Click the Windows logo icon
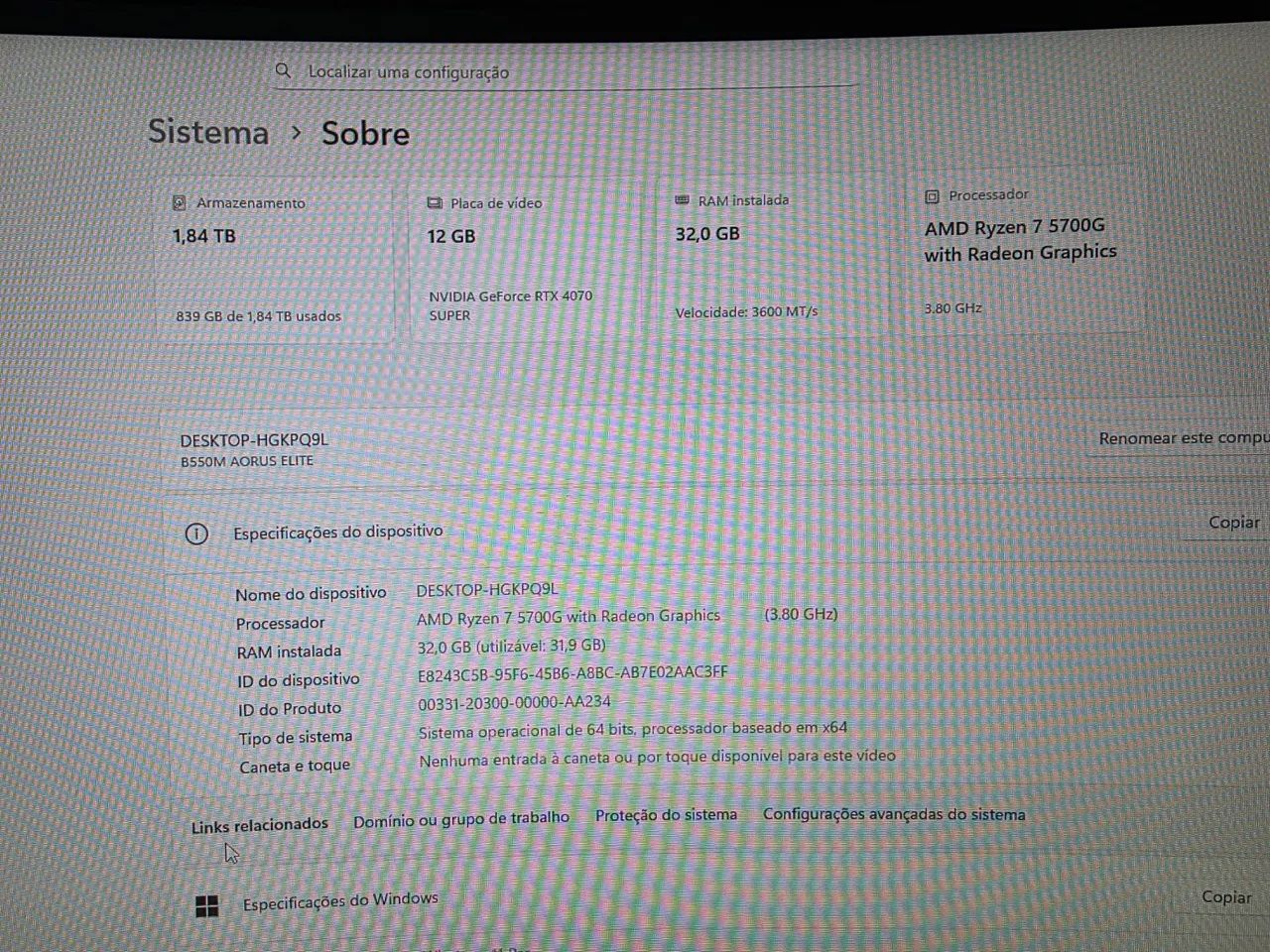The width and height of the screenshot is (1270, 952). pos(207,905)
